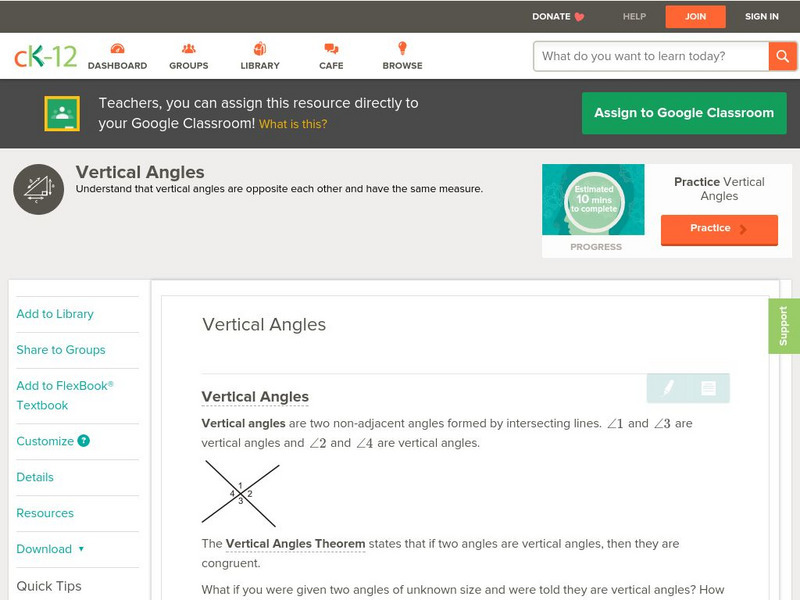Click the Download sidebar link
Screen dimensions: 800x600
[44, 549]
